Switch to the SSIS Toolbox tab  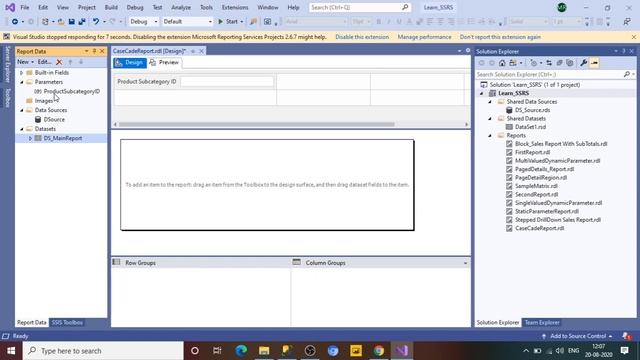[x=67, y=322]
